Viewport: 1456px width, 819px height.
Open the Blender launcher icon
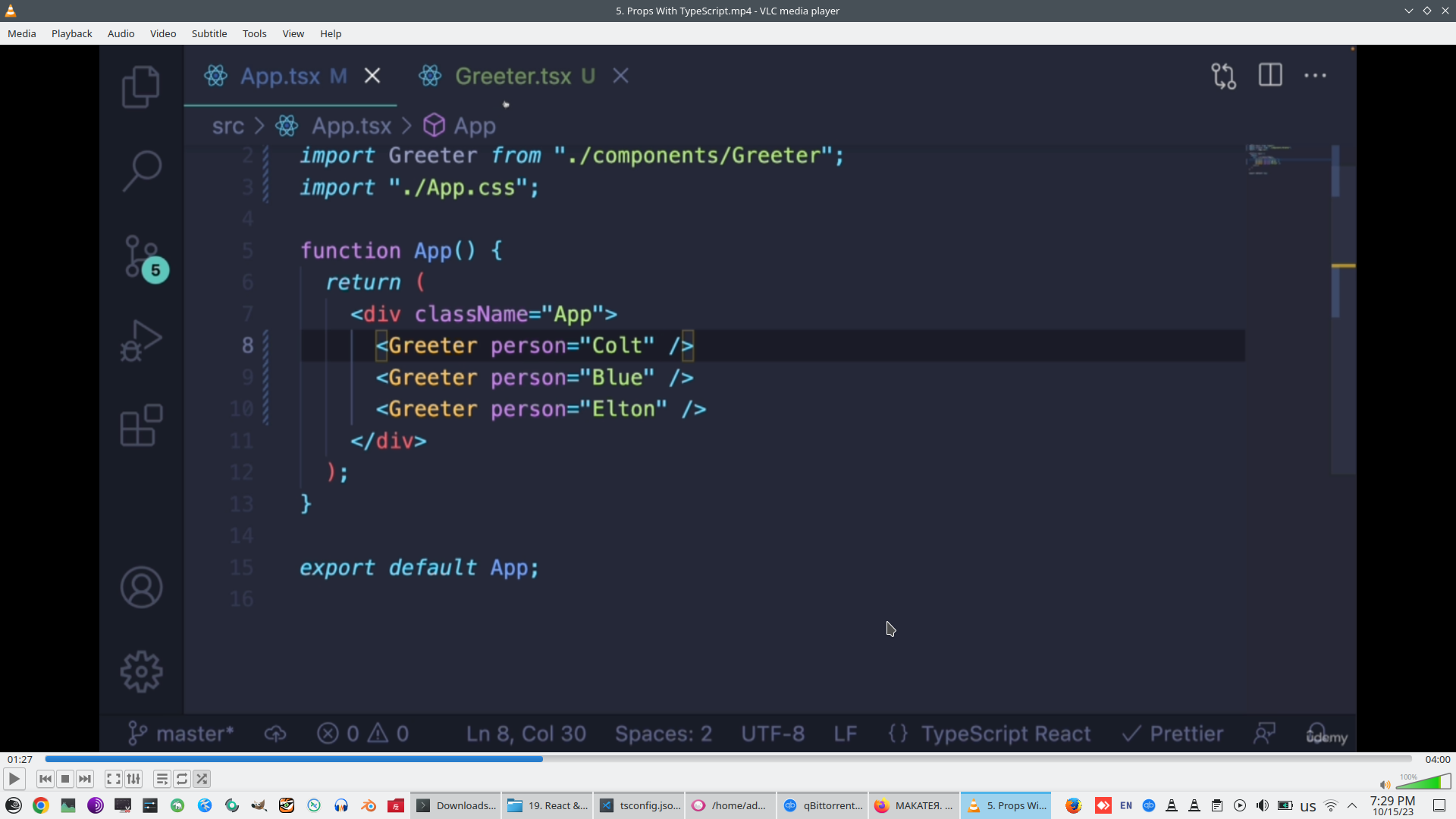(369, 805)
